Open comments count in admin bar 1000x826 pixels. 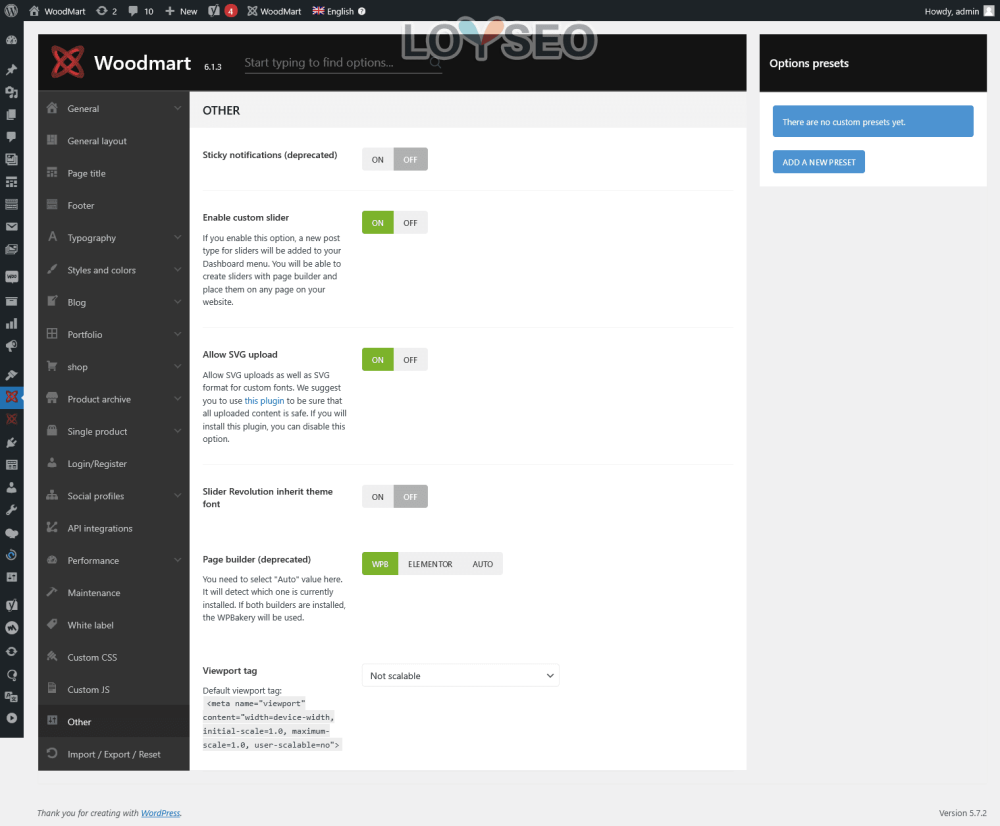coord(140,11)
